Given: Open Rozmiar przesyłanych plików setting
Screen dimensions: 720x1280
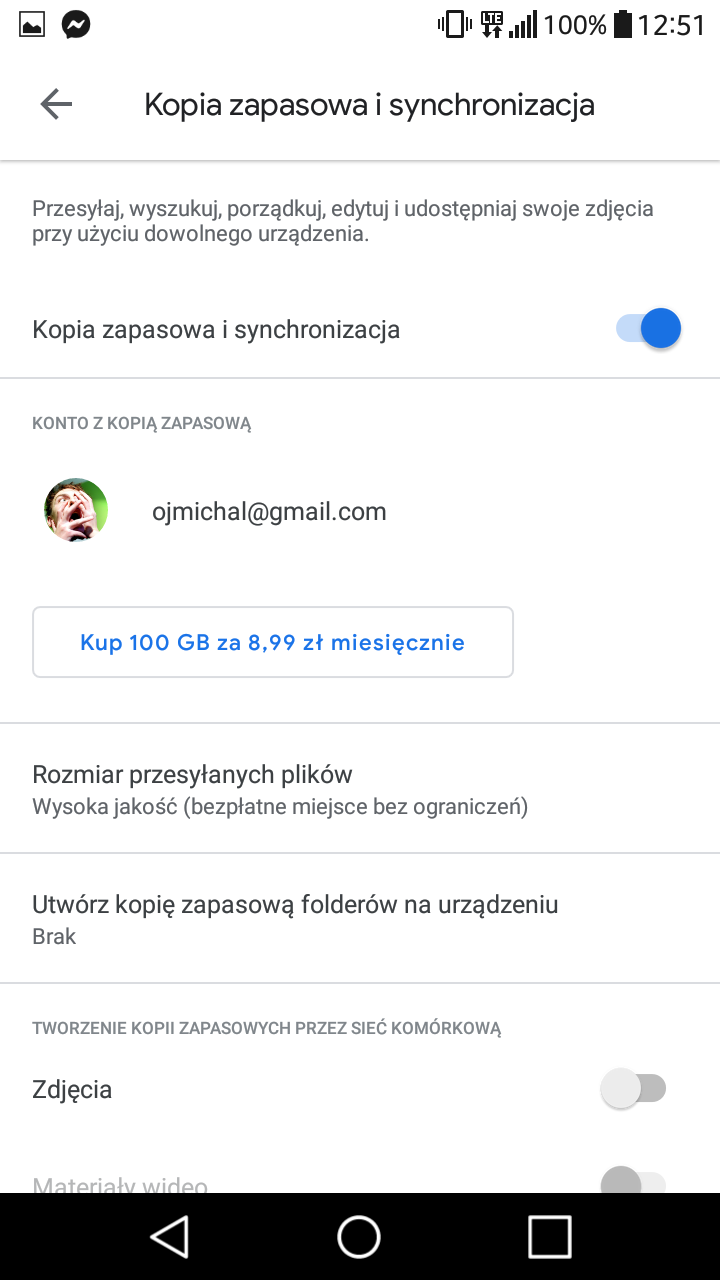Looking at the screenshot, I should pos(280,788).
